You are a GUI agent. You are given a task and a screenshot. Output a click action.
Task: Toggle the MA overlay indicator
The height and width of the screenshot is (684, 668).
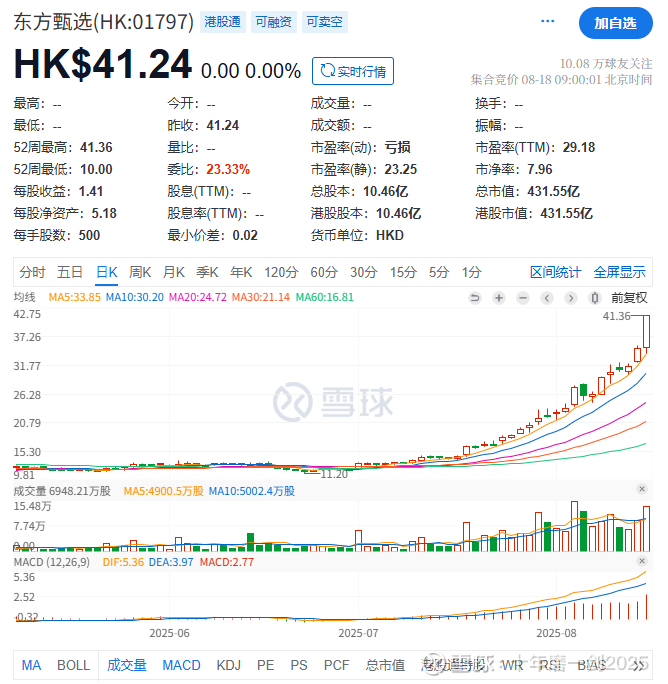coord(31,665)
